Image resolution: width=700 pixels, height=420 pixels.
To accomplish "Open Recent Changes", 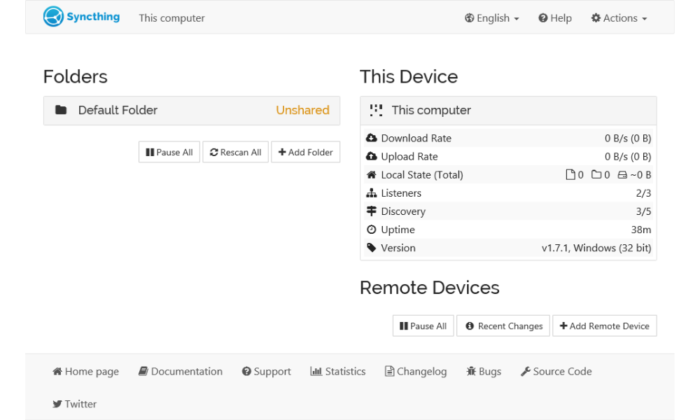I will pos(503,326).
